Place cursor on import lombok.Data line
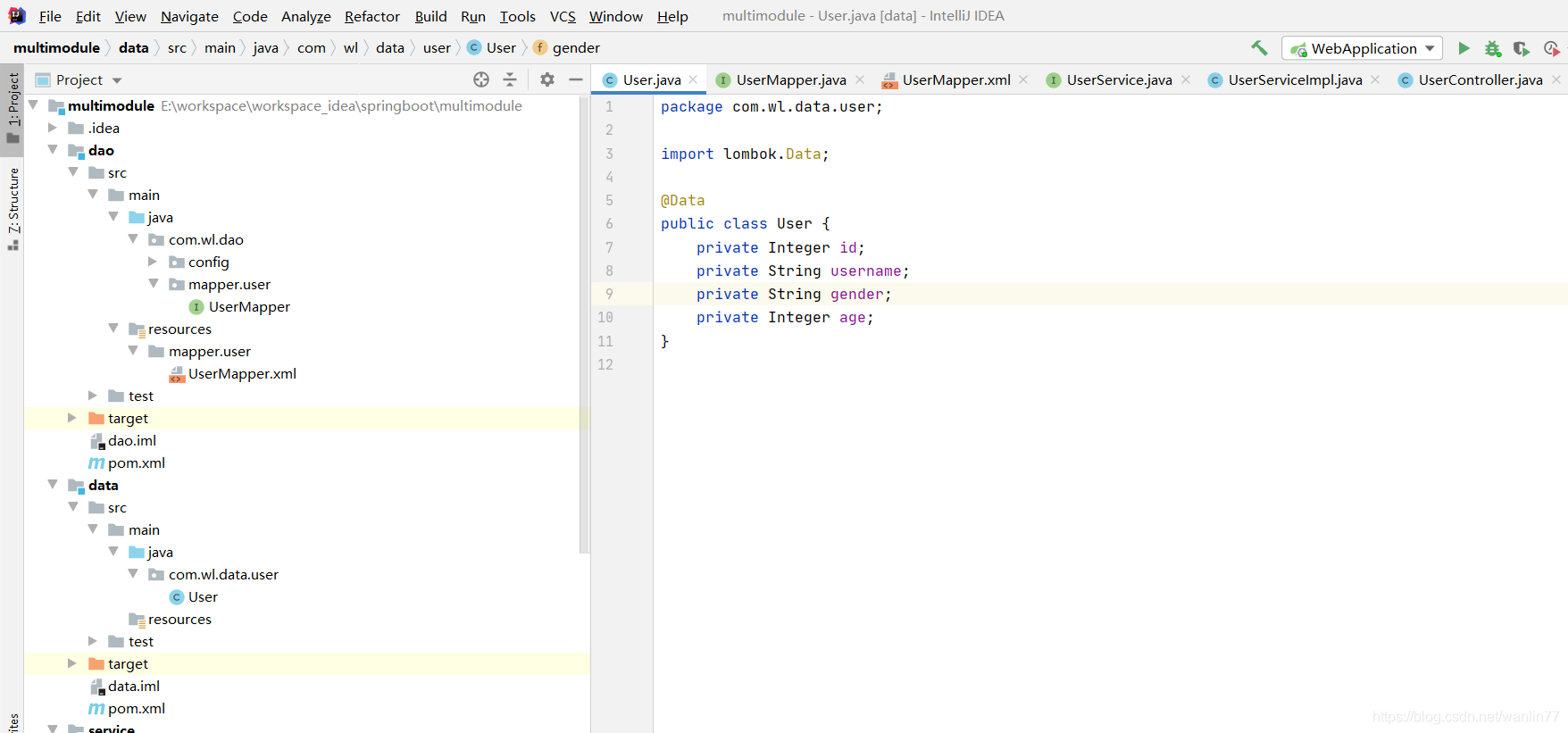This screenshot has width=1568, height=733. tap(745, 154)
